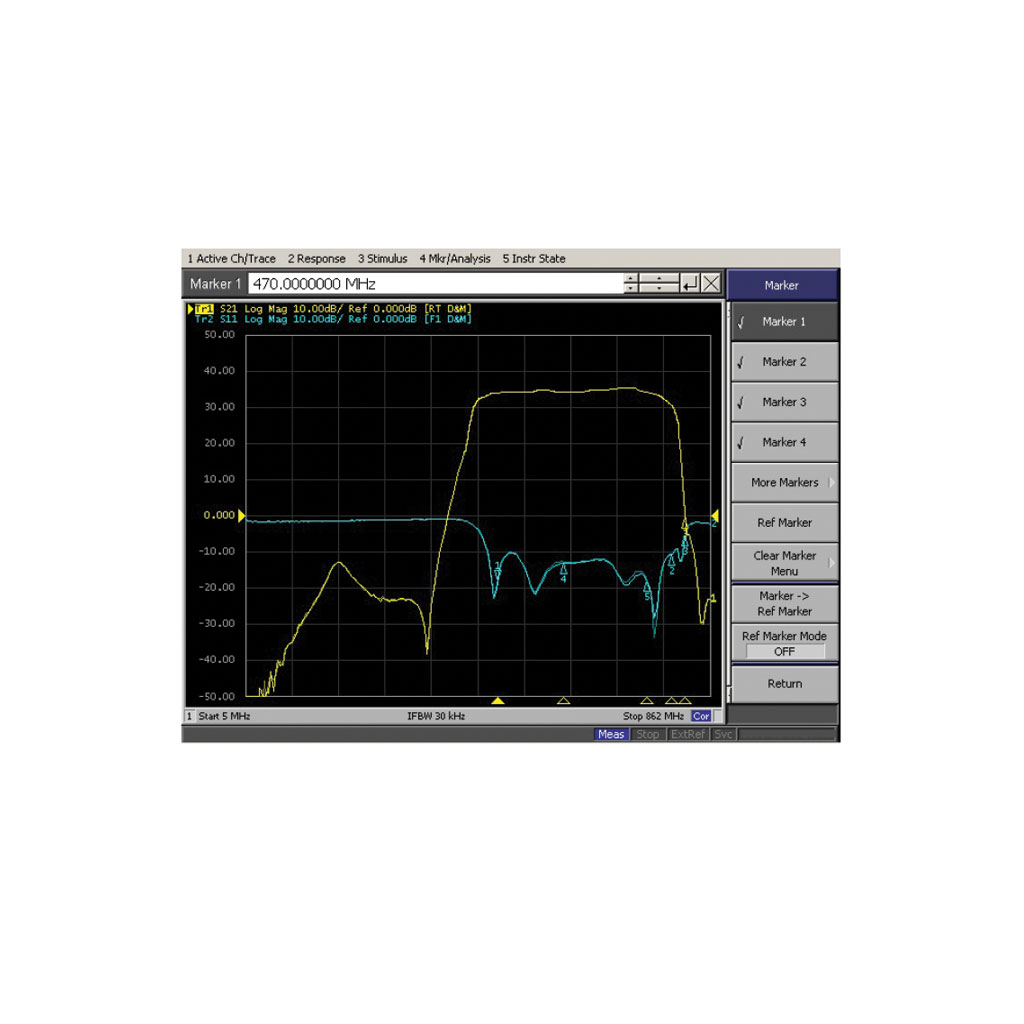Click the Marker 1 frequency input field
1024x1024 pixels.
point(436,284)
